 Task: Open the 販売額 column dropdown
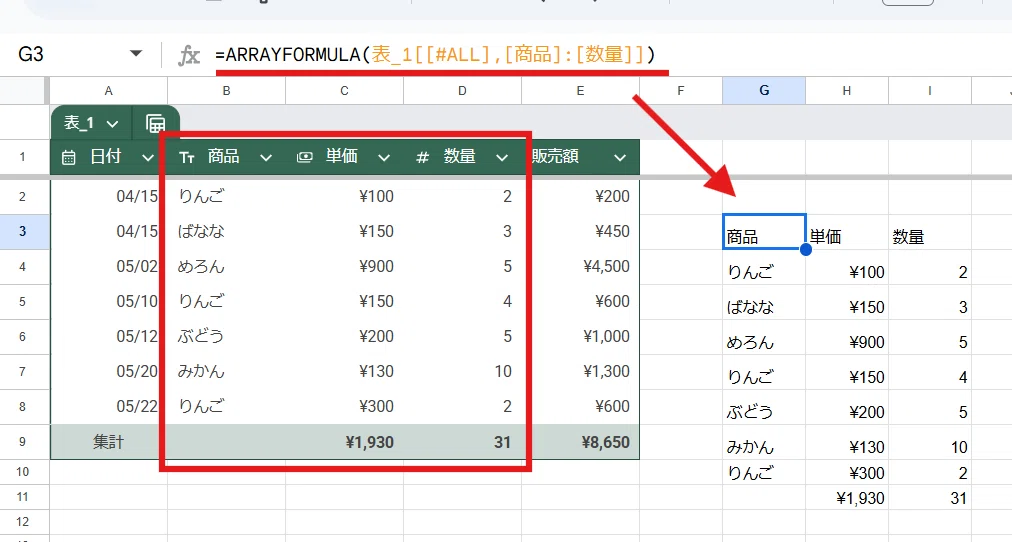[620, 157]
